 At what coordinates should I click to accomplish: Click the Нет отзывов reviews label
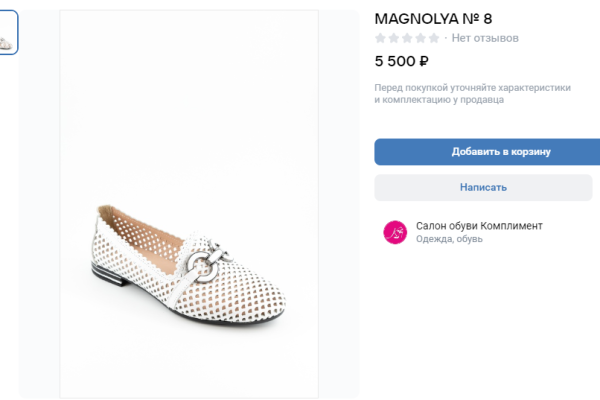[485, 38]
